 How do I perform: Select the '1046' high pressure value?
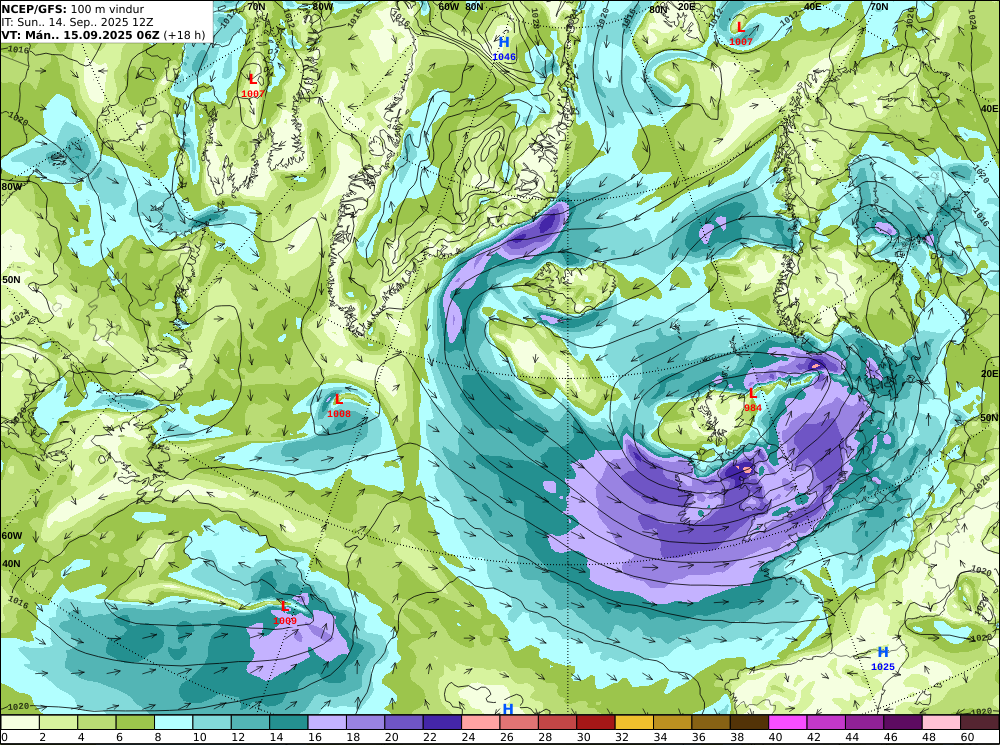[504, 57]
